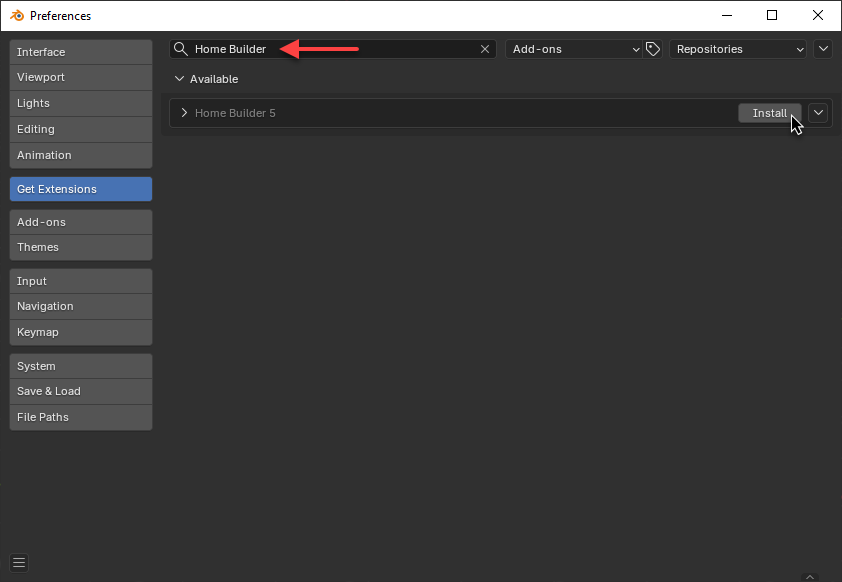Open the Keymap preferences
This screenshot has height=582, width=842.
point(81,332)
